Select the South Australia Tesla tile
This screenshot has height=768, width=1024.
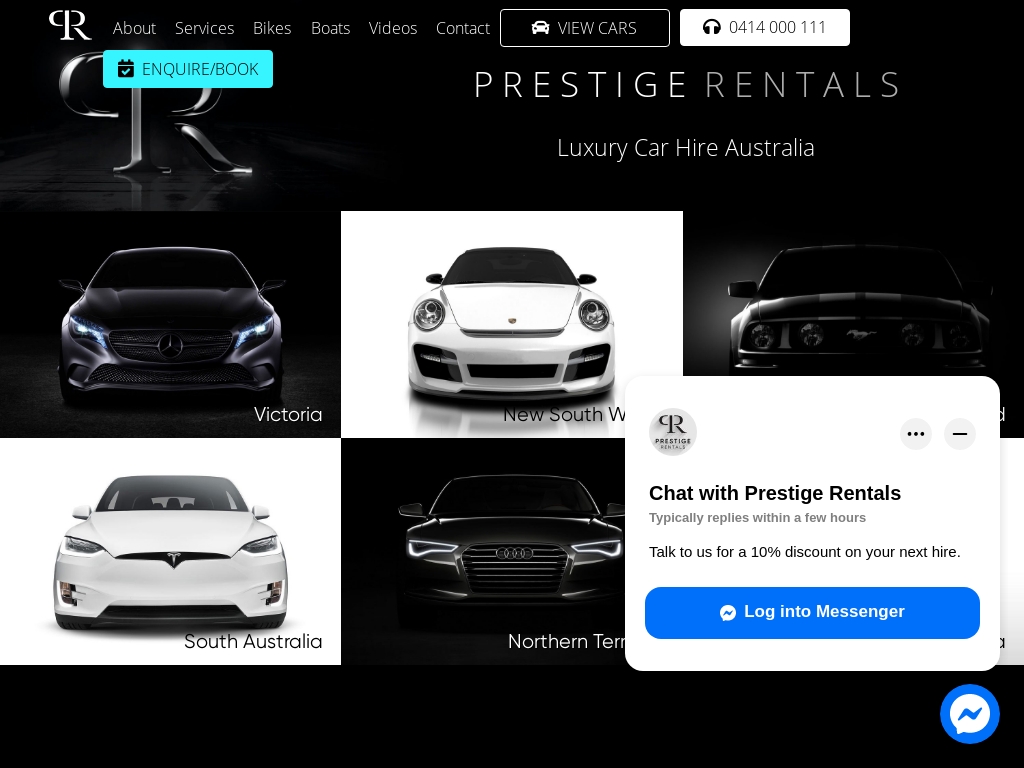[170, 552]
